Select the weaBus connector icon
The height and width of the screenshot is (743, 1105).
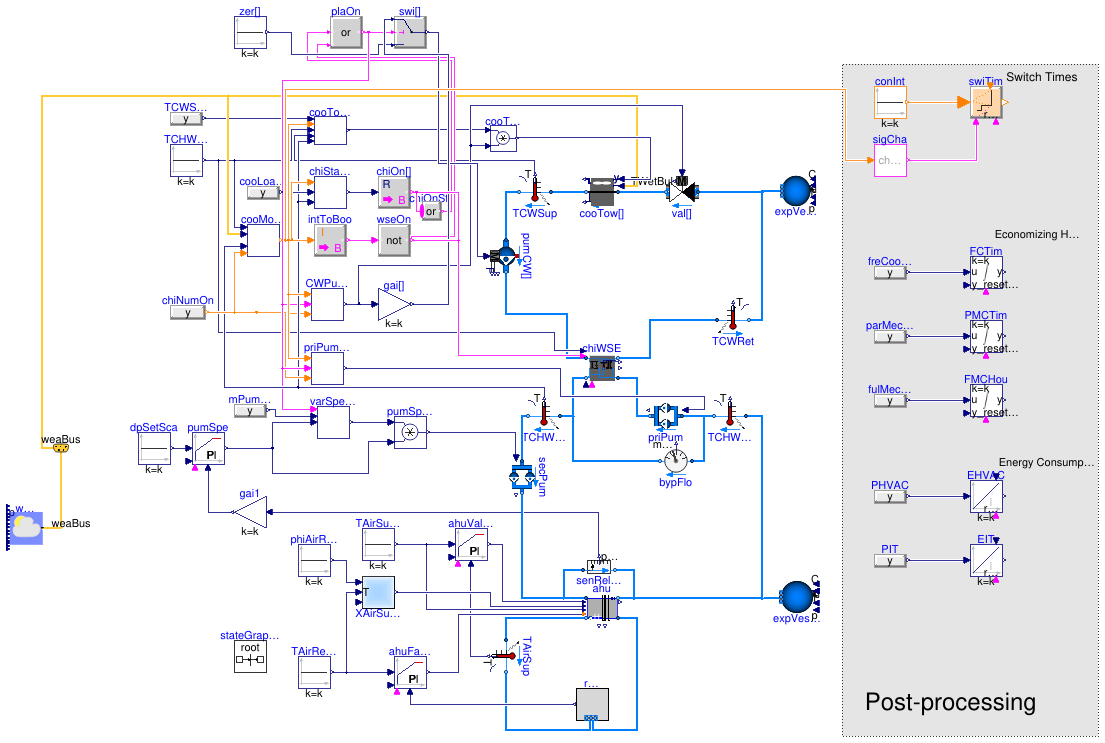(61, 448)
